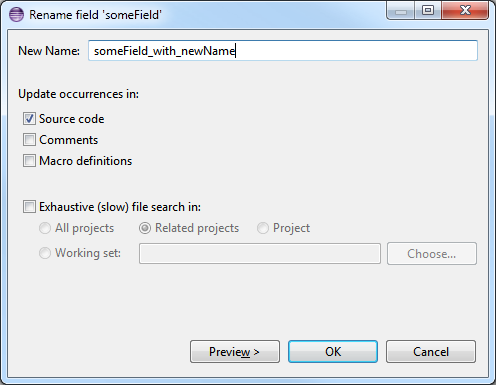Click the Preview > button

[x=235, y=352]
